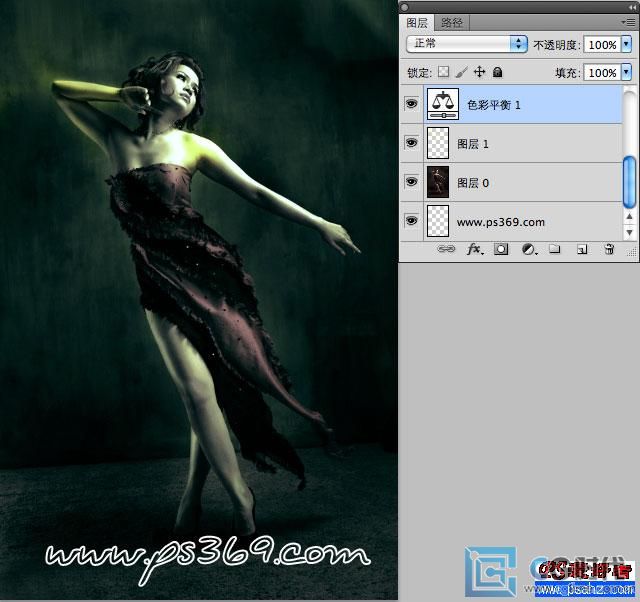
Task: Click the scrollbar down arrow
Action: click(x=629, y=232)
